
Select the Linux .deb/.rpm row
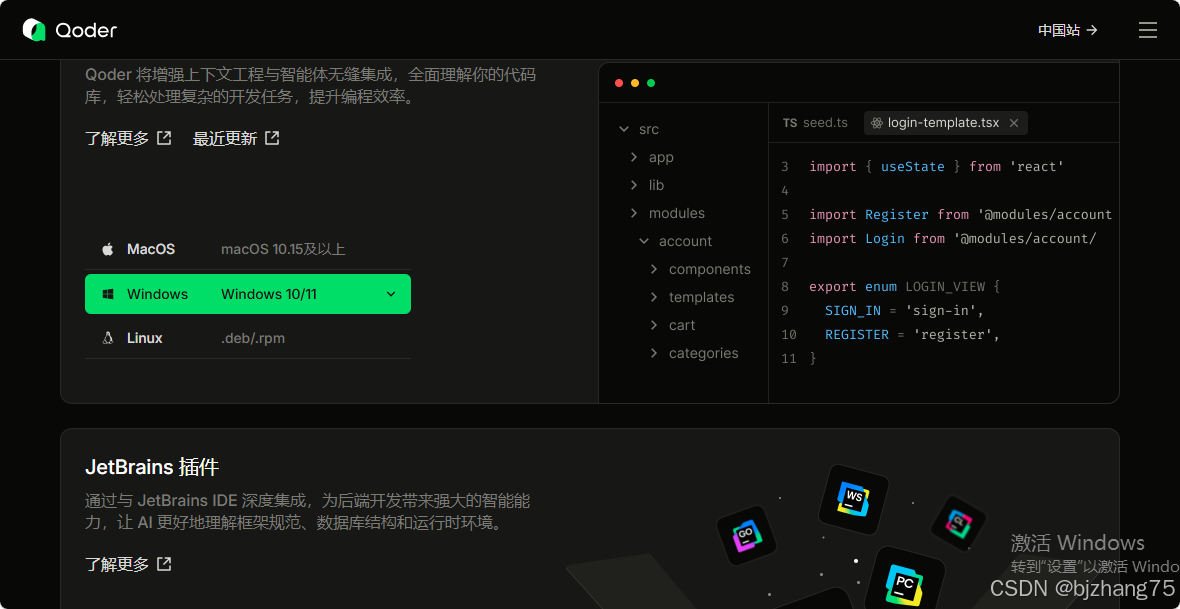(x=248, y=338)
